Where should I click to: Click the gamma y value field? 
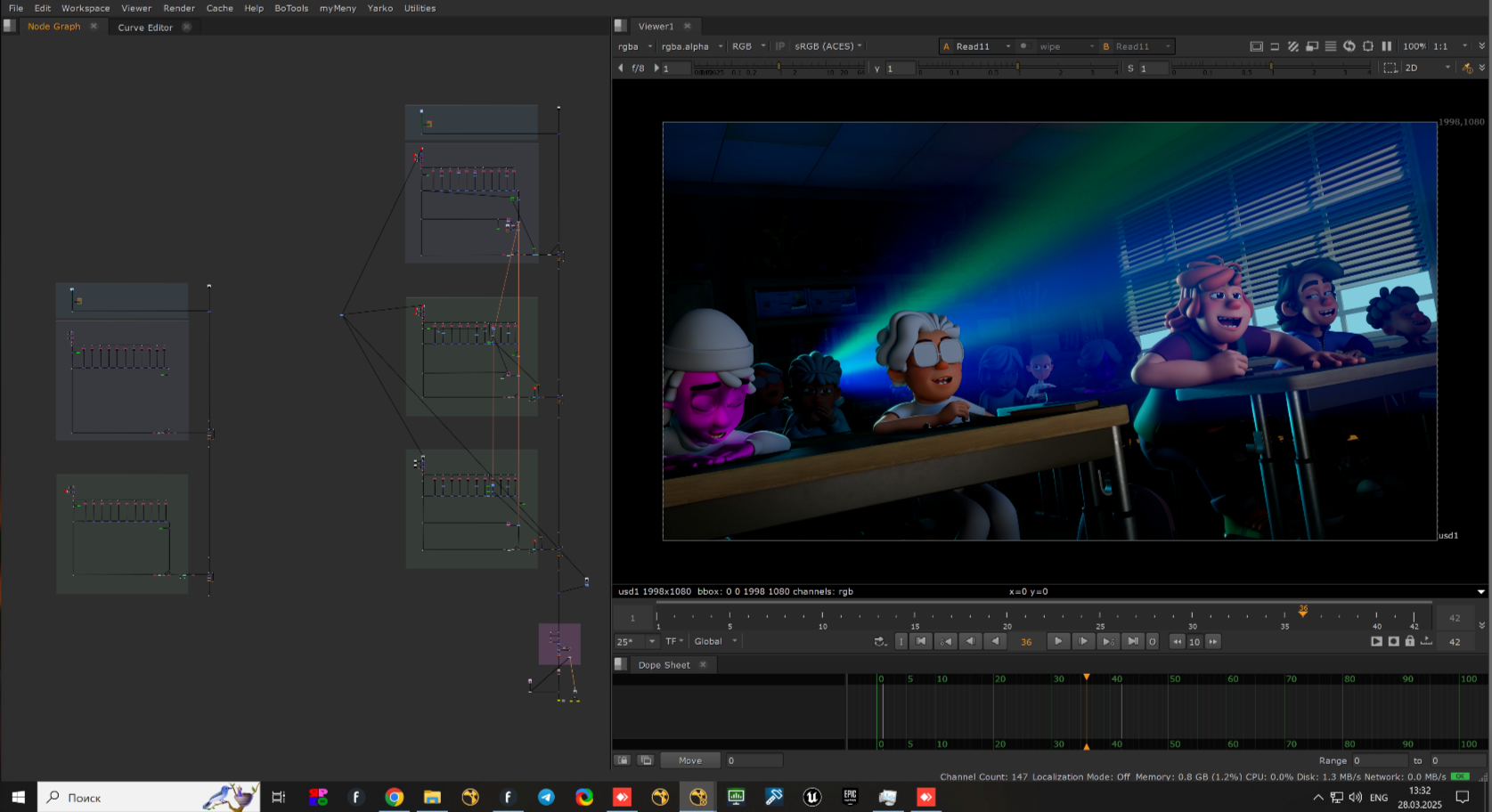pos(900,68)
